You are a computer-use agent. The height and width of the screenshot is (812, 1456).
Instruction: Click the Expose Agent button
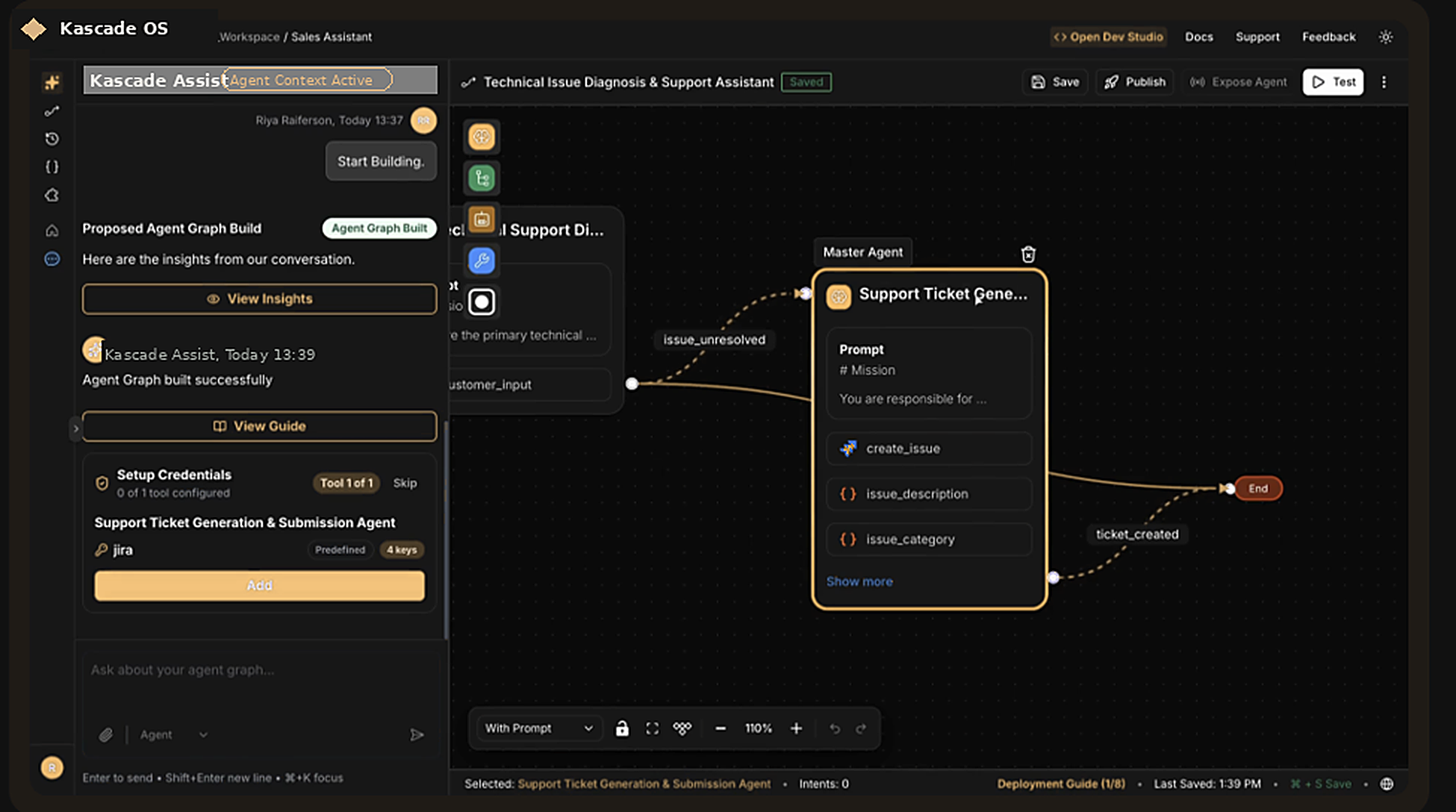(1238, 82)
